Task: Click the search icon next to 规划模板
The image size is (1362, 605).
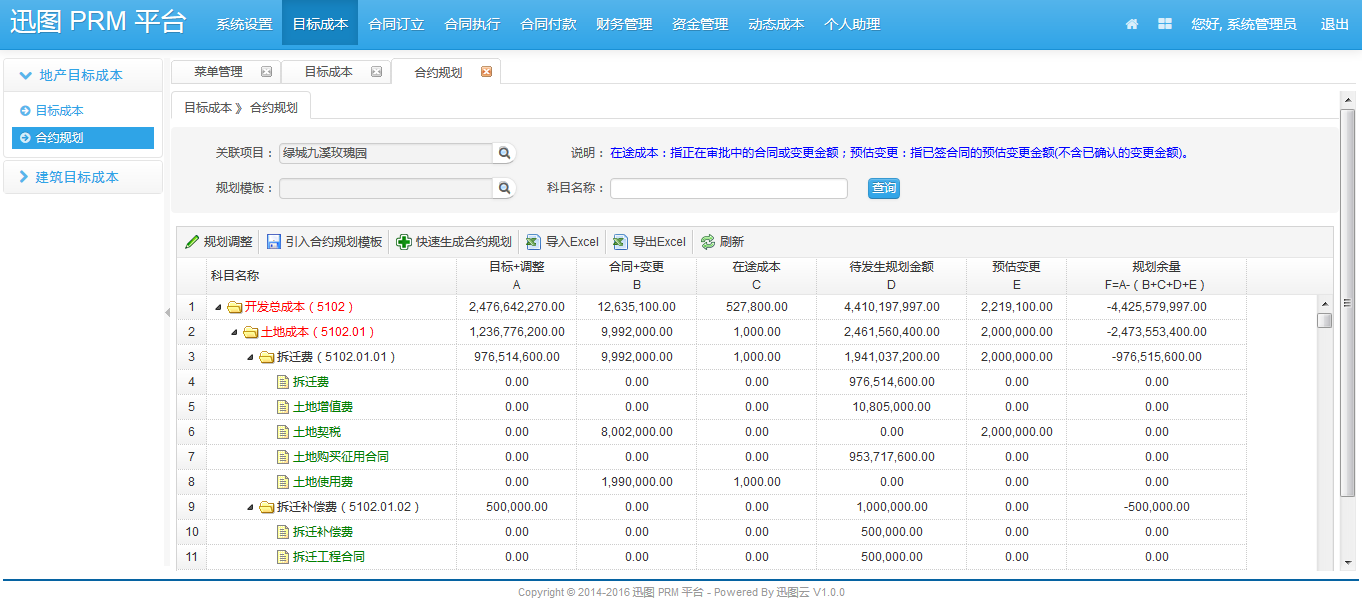Action: coord(505,188)
